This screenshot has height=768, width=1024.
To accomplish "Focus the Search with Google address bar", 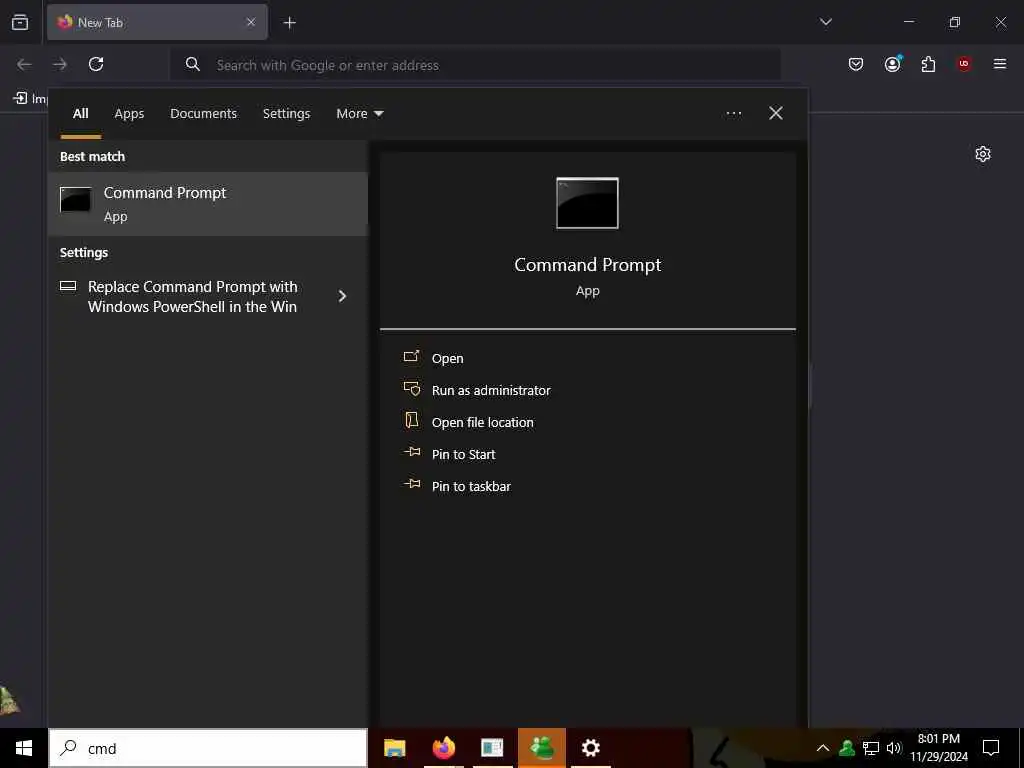I will coord(475,65).
